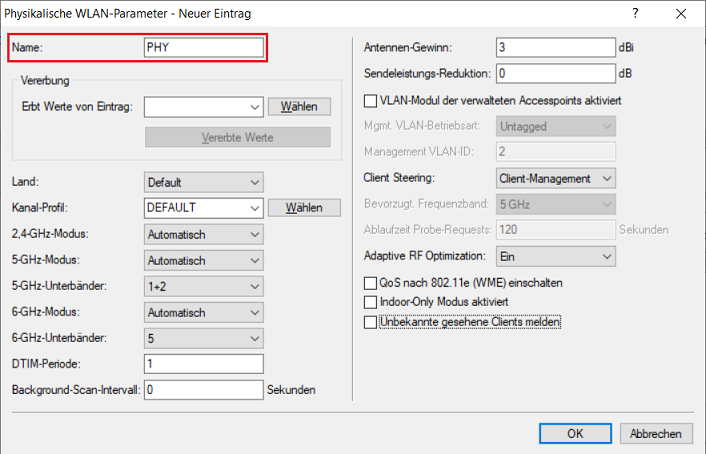Expand the Land dropdown set to Default

point(203,182)
